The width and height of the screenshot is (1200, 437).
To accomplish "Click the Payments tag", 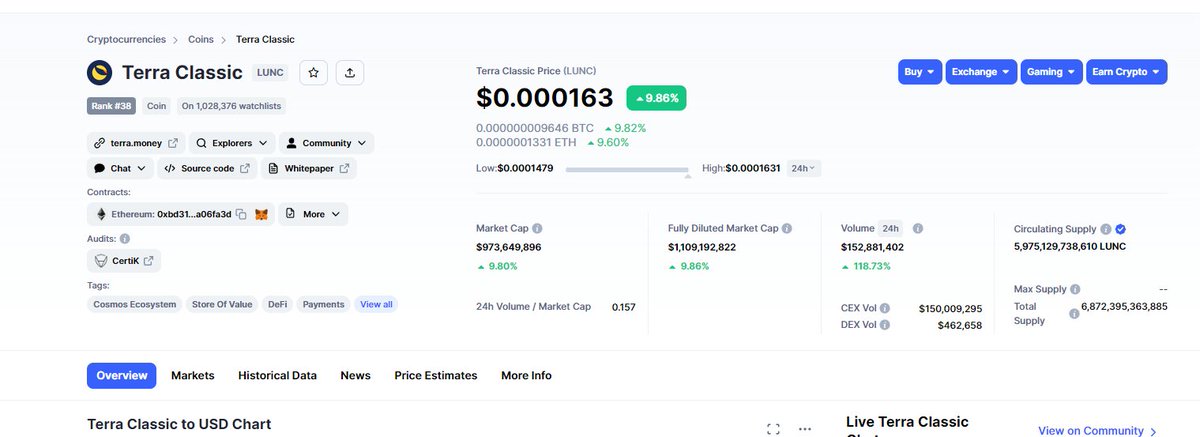I will 323,304.
